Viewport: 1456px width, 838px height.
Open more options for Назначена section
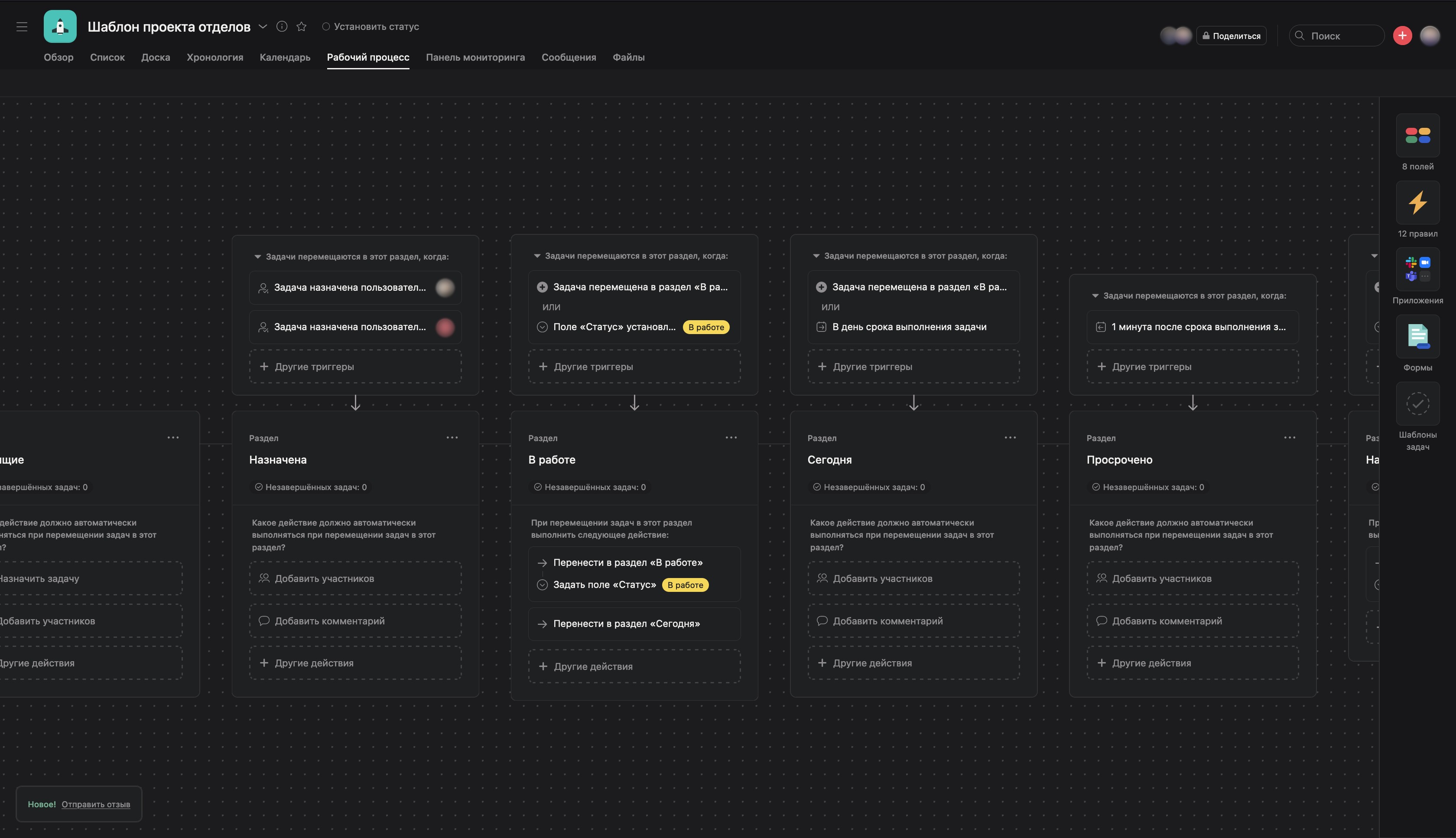point(452,438)
